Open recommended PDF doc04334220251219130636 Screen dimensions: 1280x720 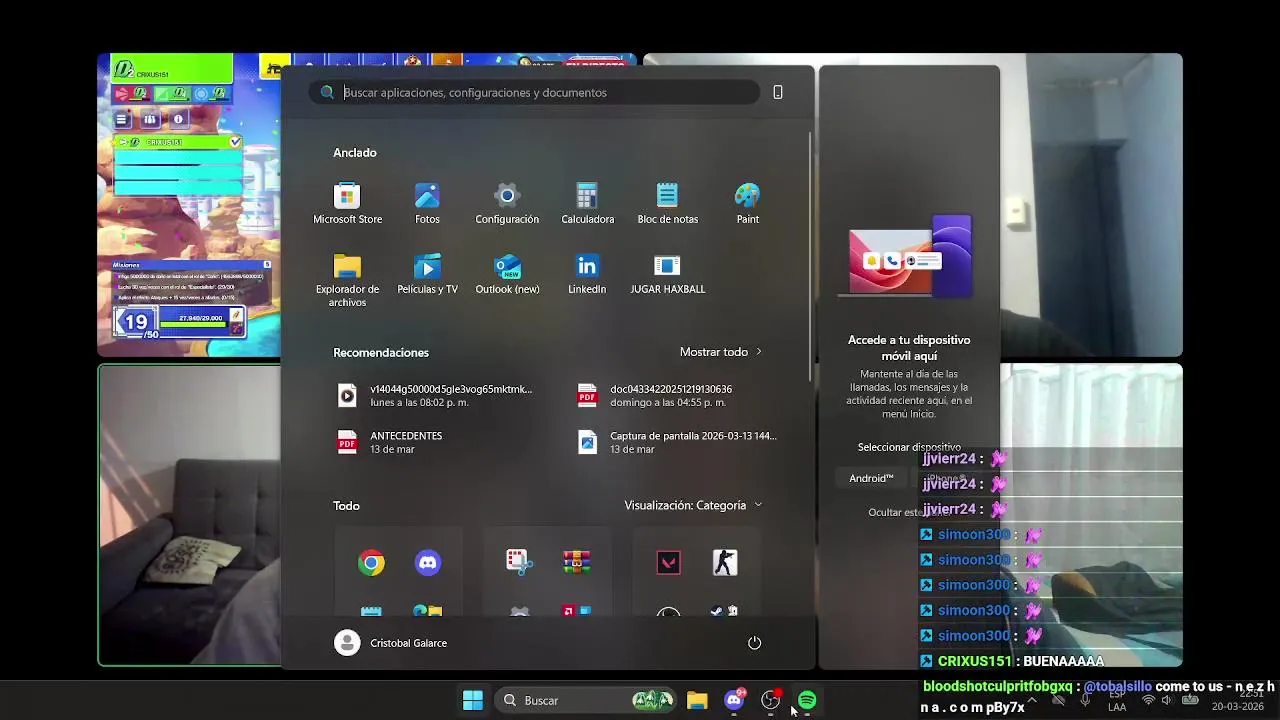[x=655, y=395]
